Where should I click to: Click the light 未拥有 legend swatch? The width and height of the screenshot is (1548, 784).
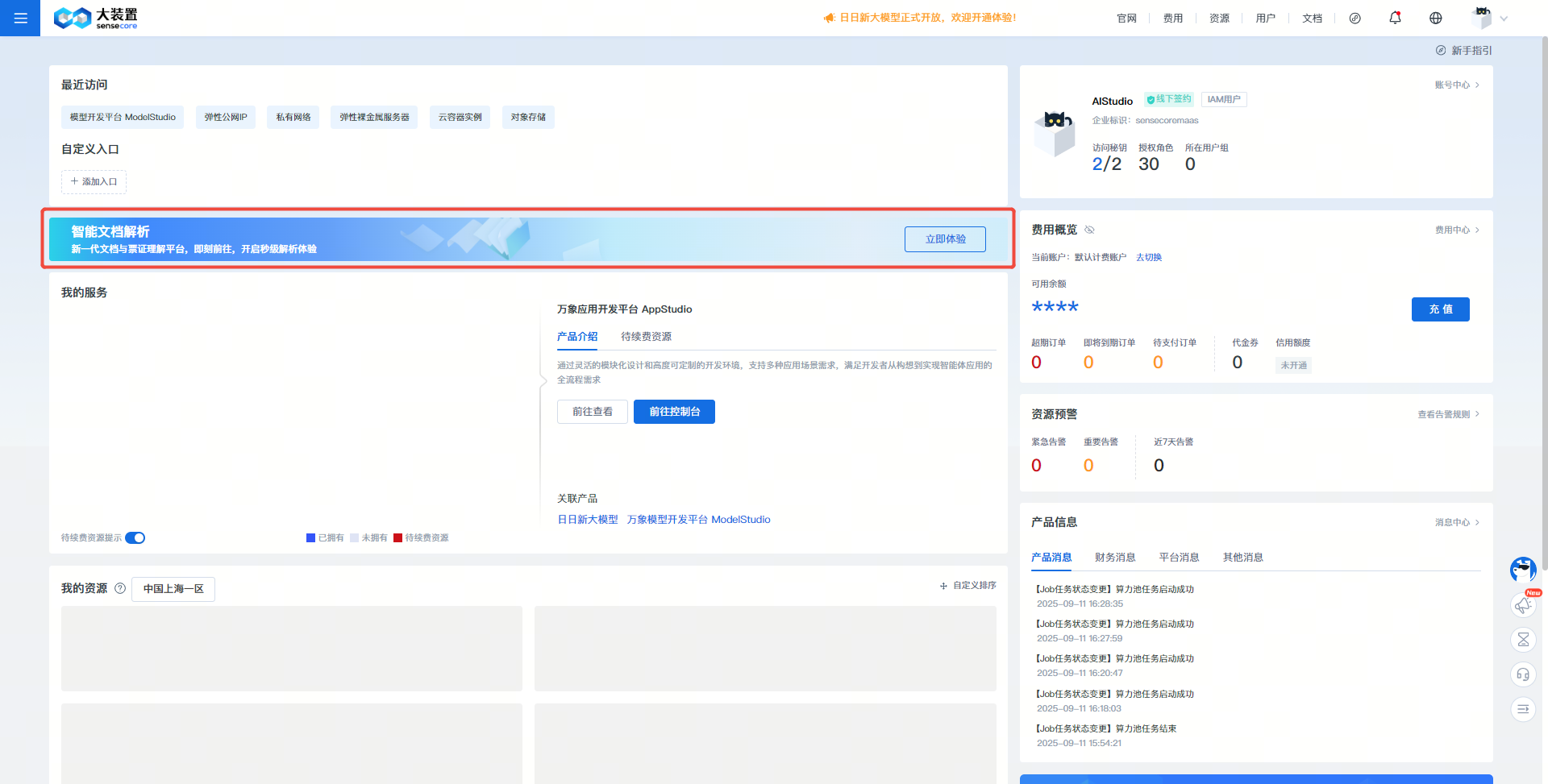[x=354, y=537]
